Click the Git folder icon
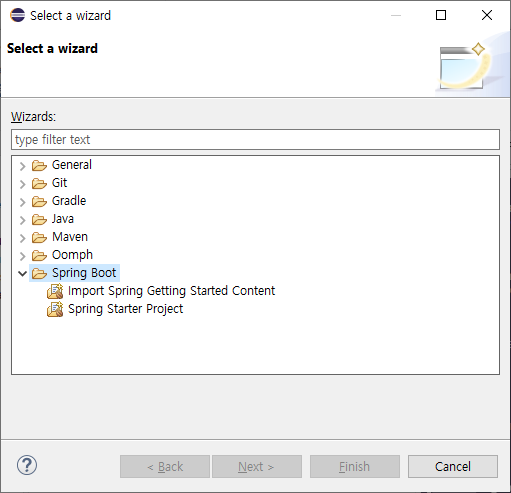 tap(39, 183)
